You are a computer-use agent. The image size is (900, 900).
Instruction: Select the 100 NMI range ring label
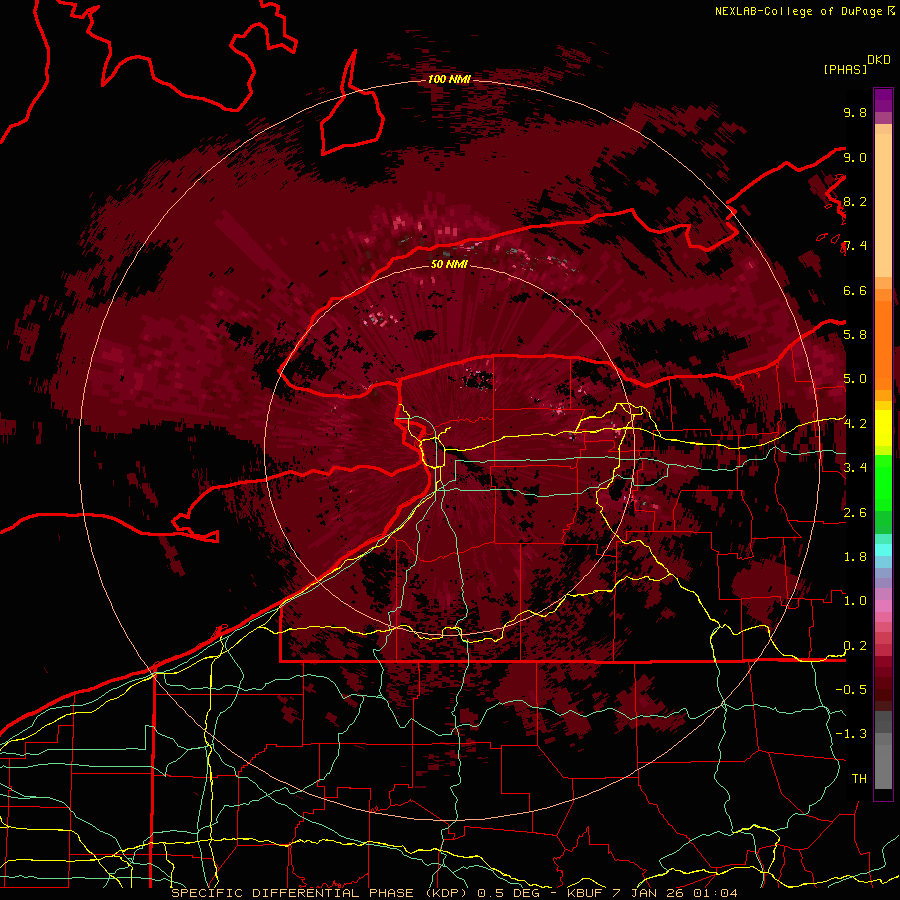[x=449, y=79]
